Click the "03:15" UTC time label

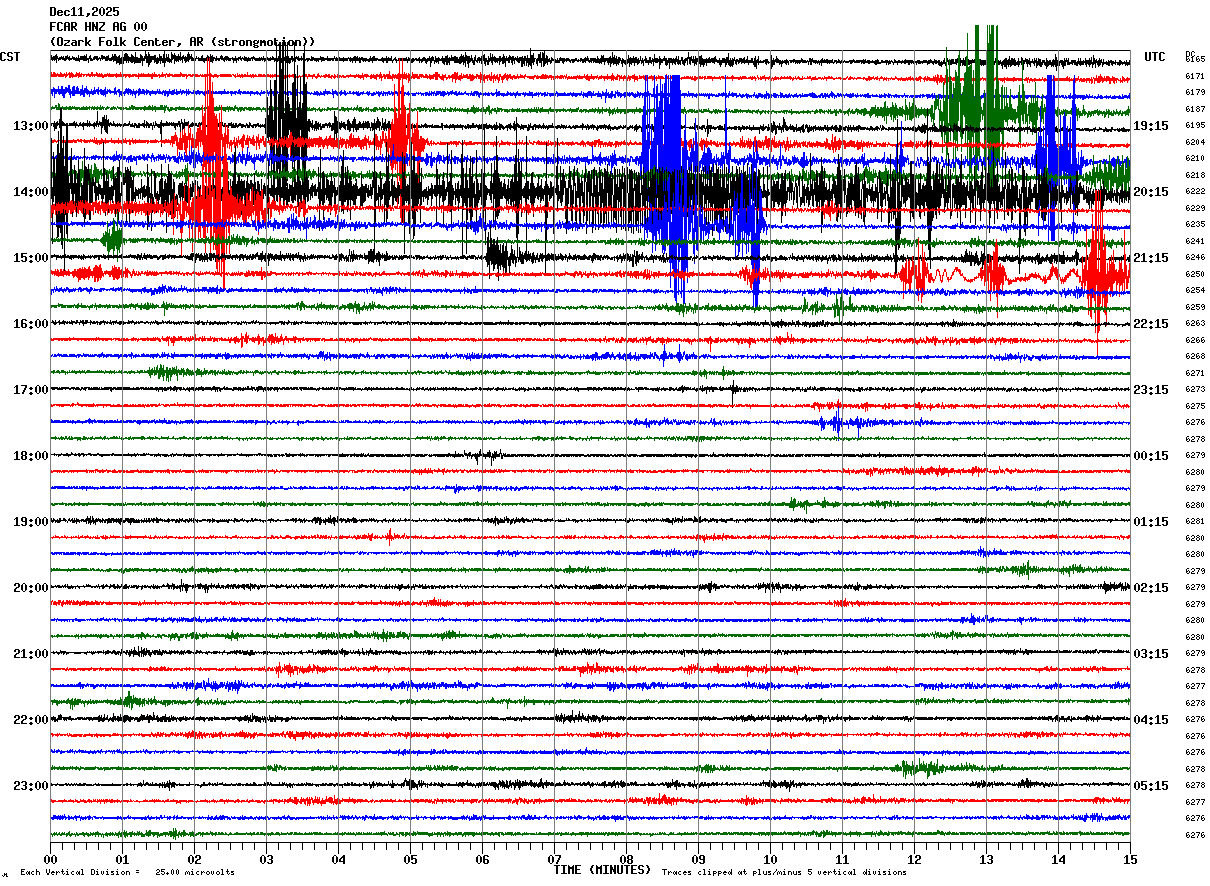[1151, 654]
